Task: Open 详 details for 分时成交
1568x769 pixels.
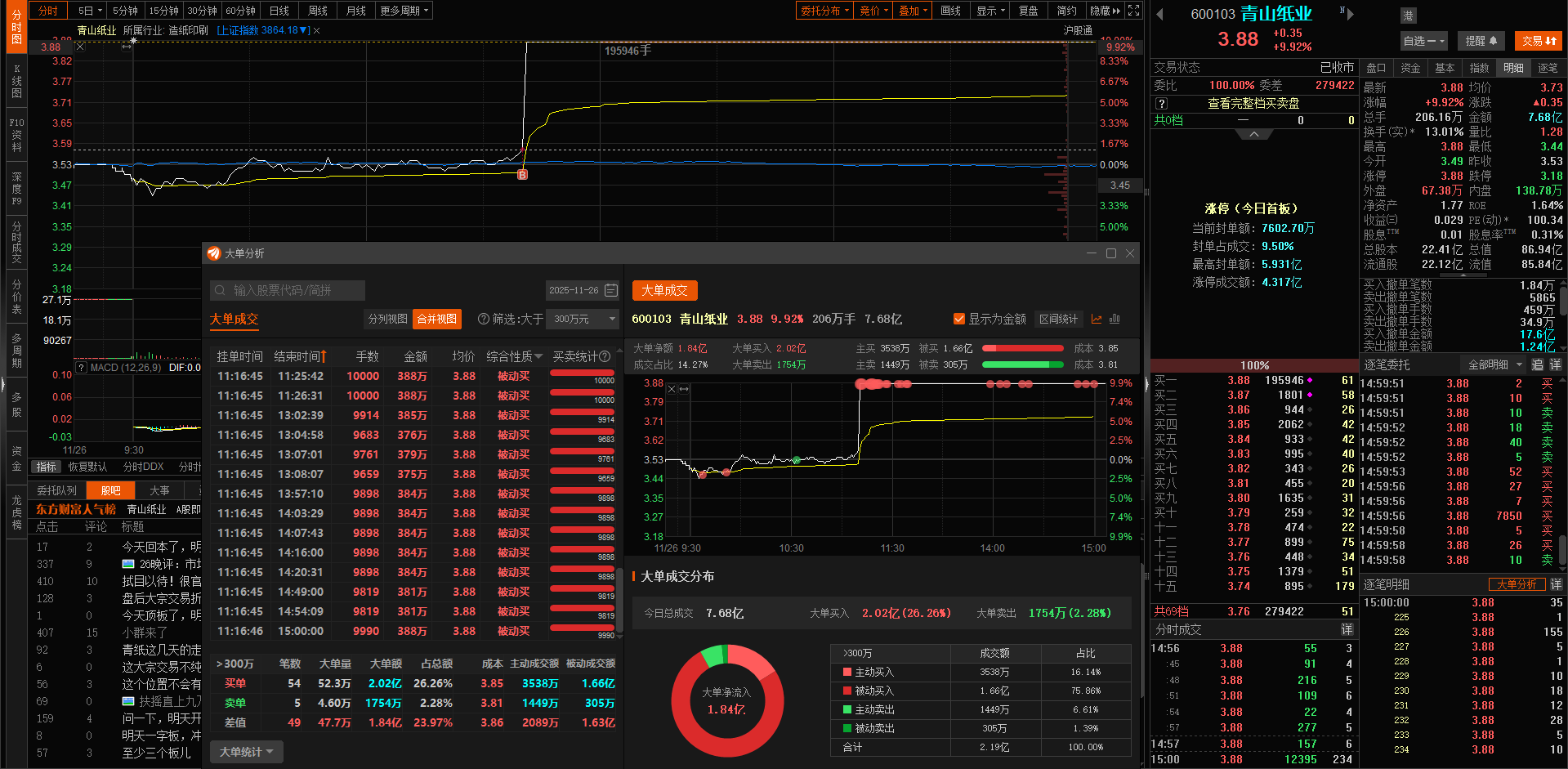Action: (1347, 629)
